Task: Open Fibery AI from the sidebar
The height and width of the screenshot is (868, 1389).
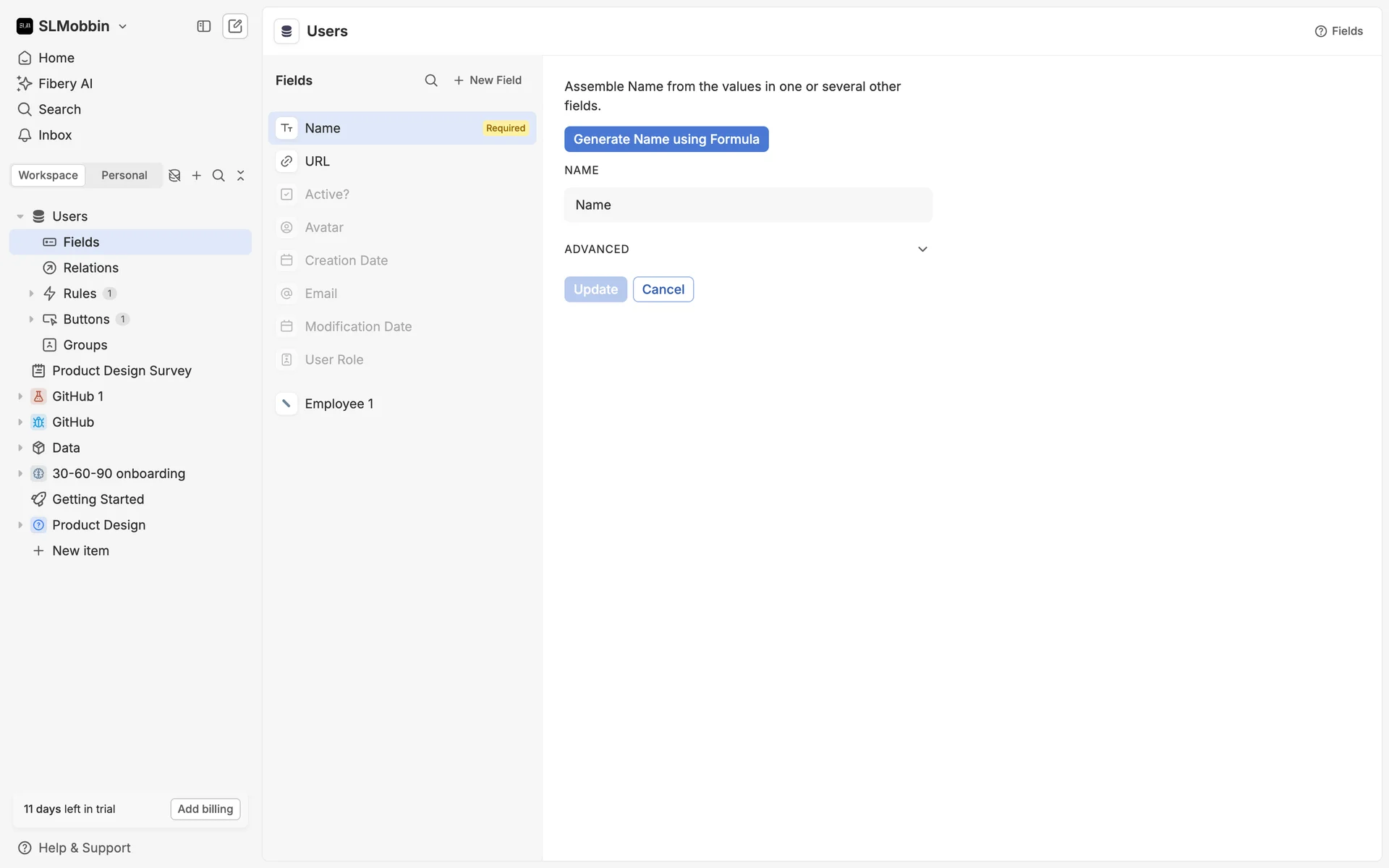Action: 65,84
